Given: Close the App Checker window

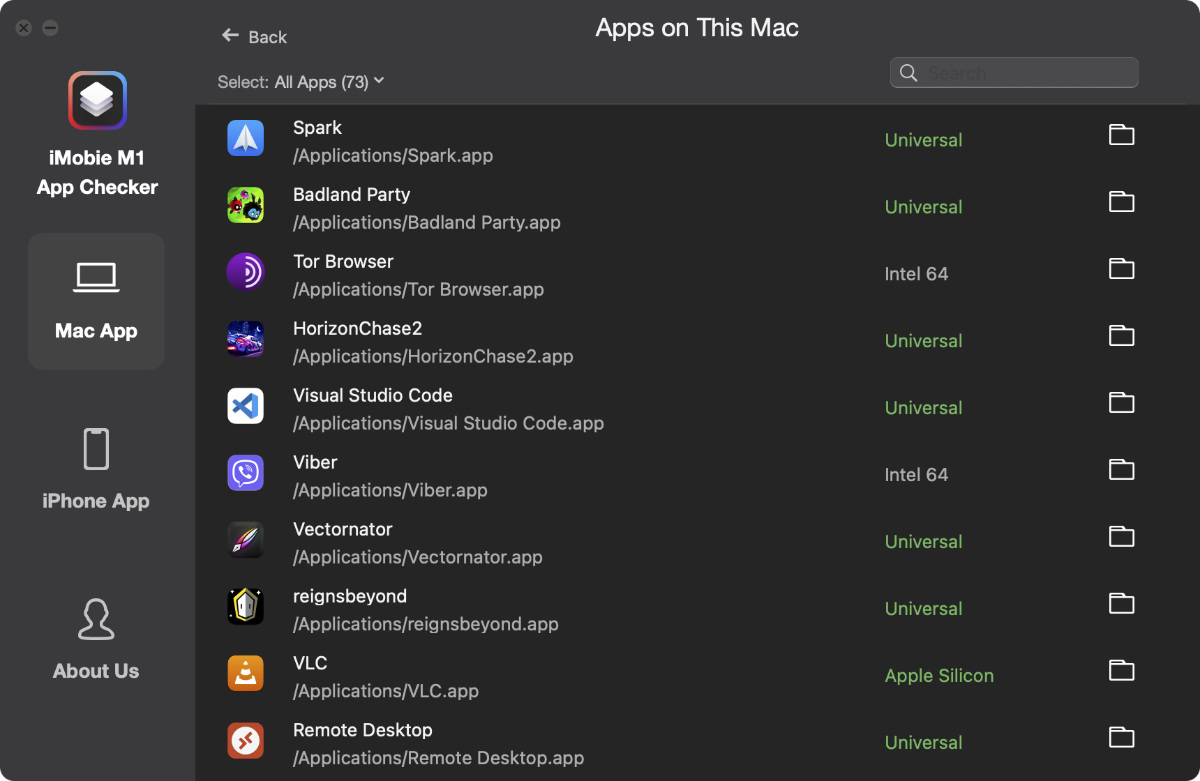Looking at the screenshot, I should 24,28.
